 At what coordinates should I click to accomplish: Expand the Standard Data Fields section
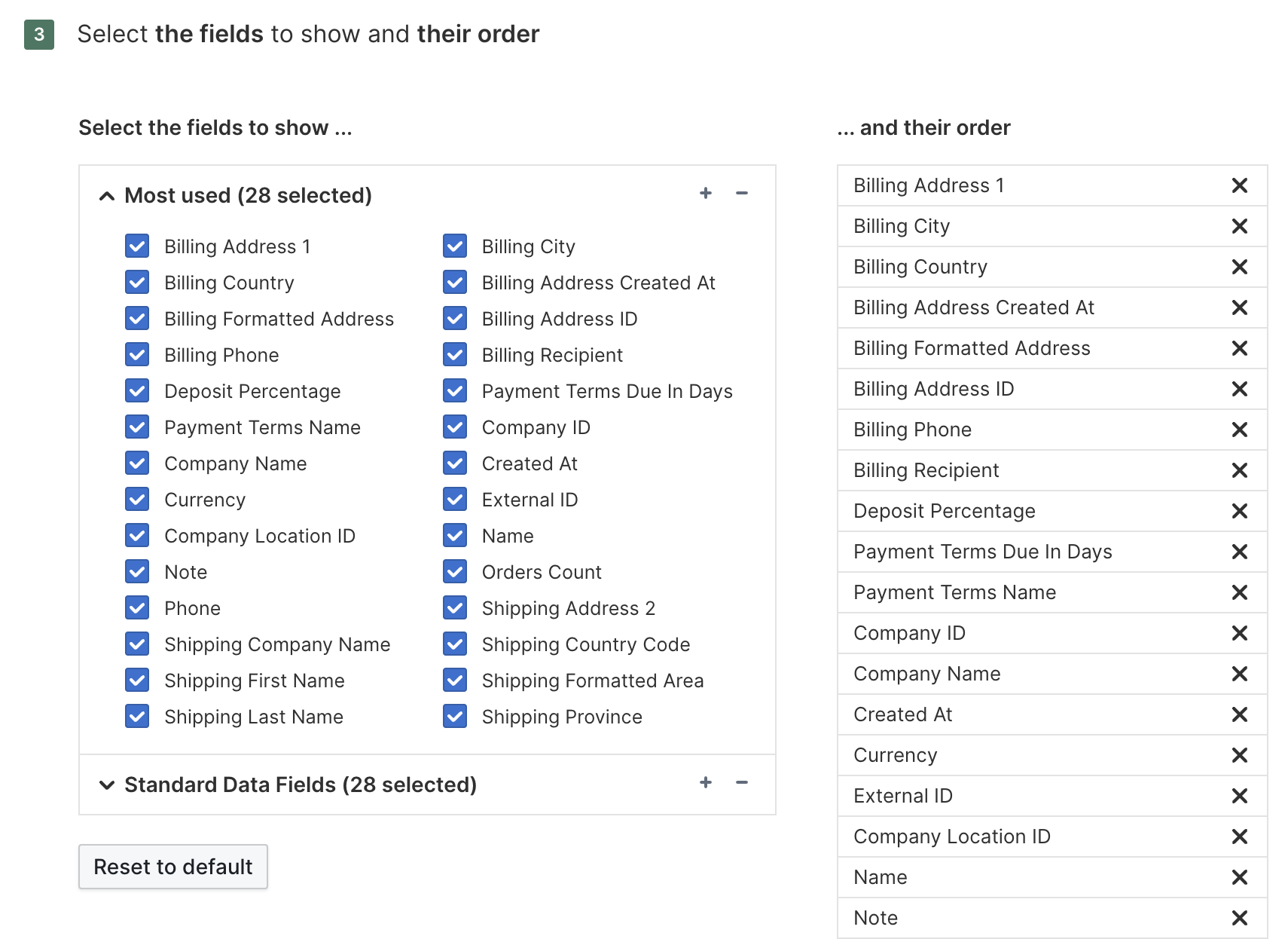click(x=107, y=785)
